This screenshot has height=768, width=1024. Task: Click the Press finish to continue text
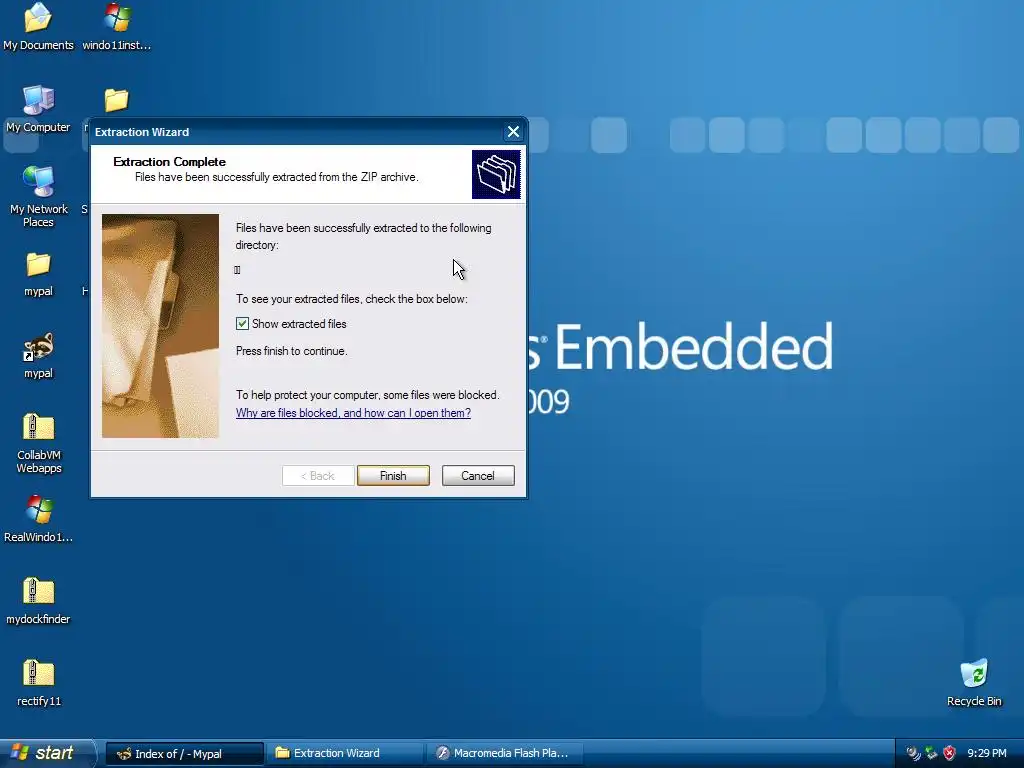pyautogui.click(x=291, y=351)
